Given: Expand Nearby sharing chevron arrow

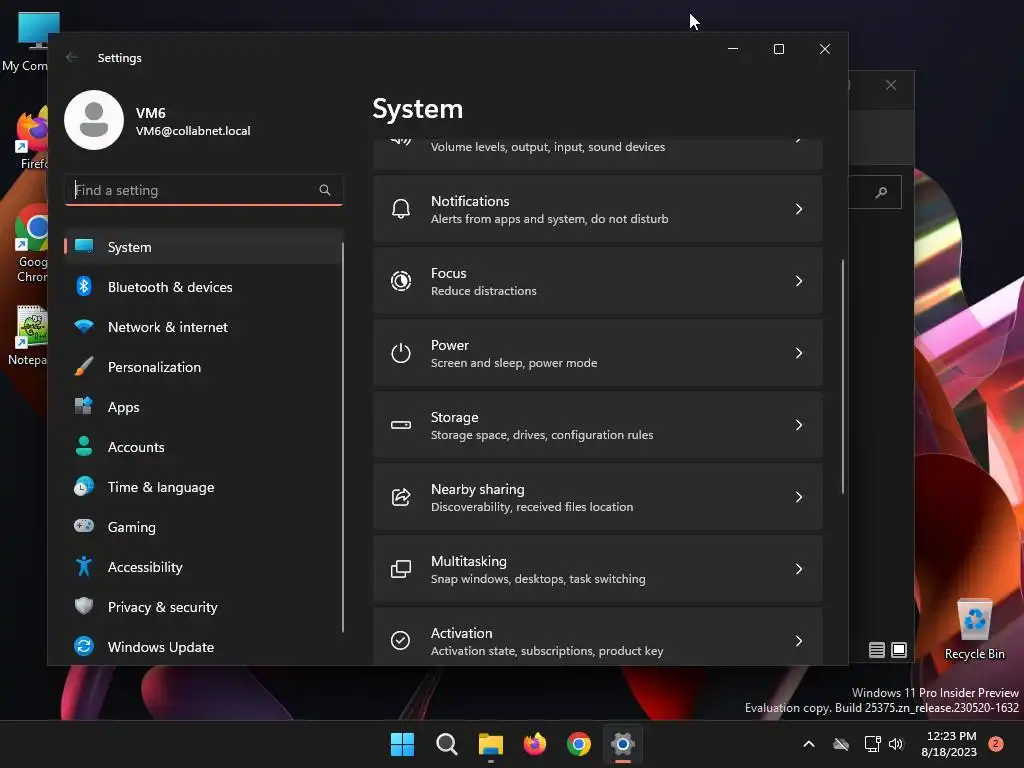Looking at the screenshot, I should point(799,497).
